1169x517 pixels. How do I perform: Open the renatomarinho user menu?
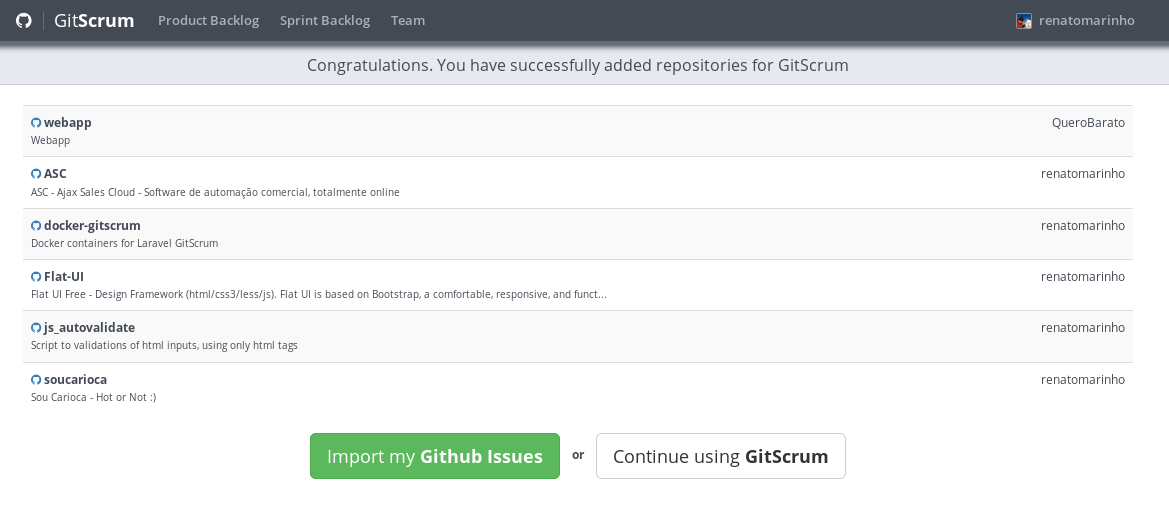point(1086,20)
